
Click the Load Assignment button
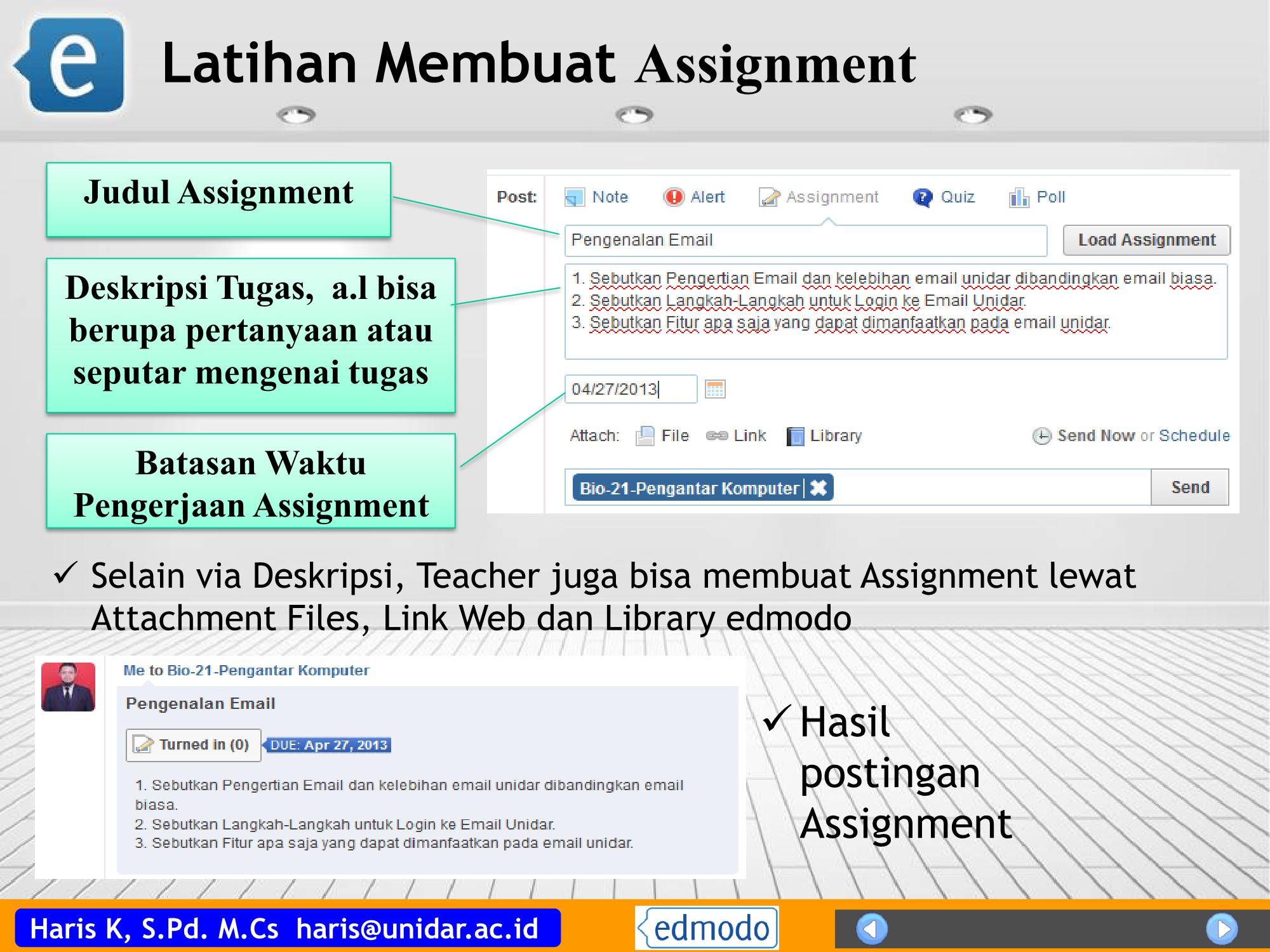(x=1145, y=240)
